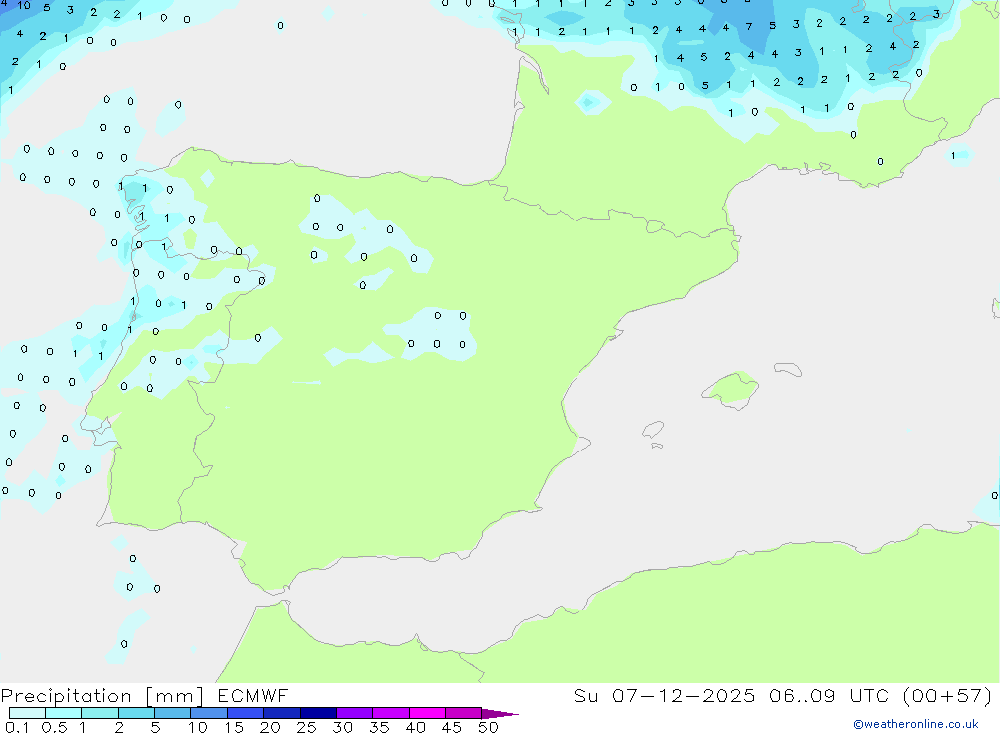This screenshot has width=1000, height=733.
Task: Click the Menorca island outline
Action: 788,369
